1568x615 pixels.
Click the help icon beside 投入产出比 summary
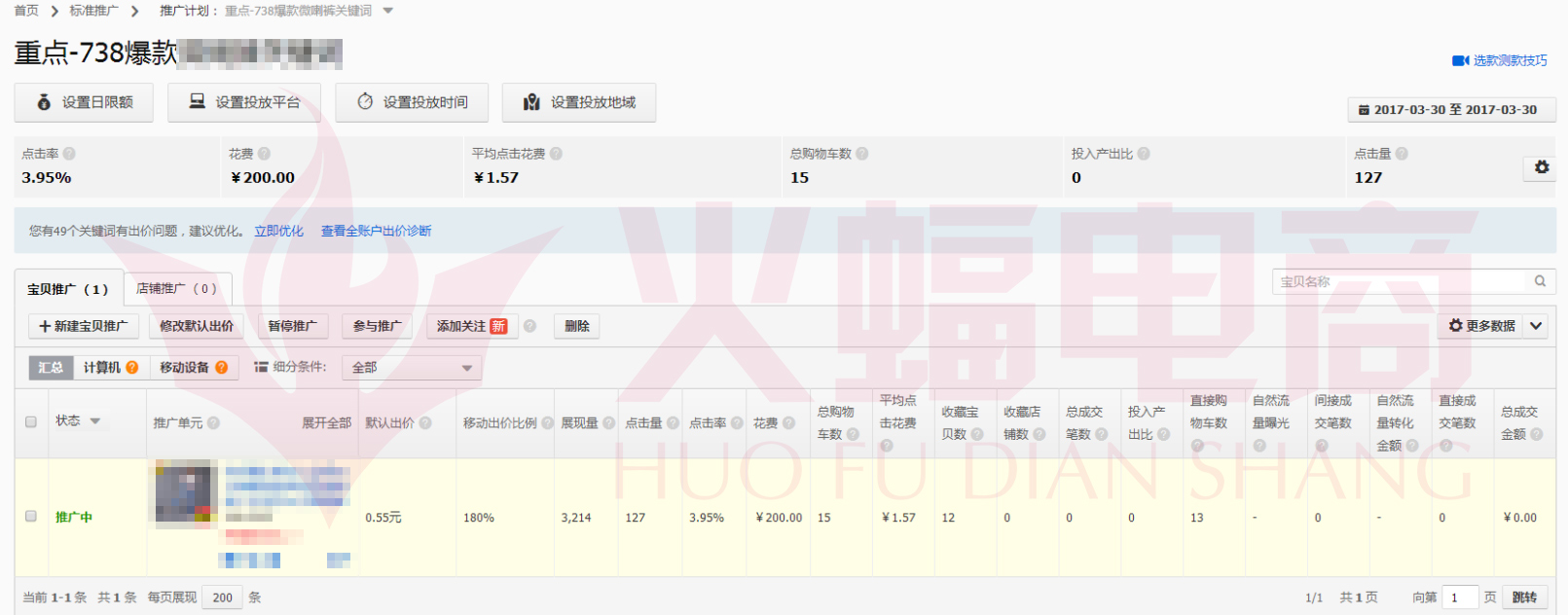(1144, 154)
